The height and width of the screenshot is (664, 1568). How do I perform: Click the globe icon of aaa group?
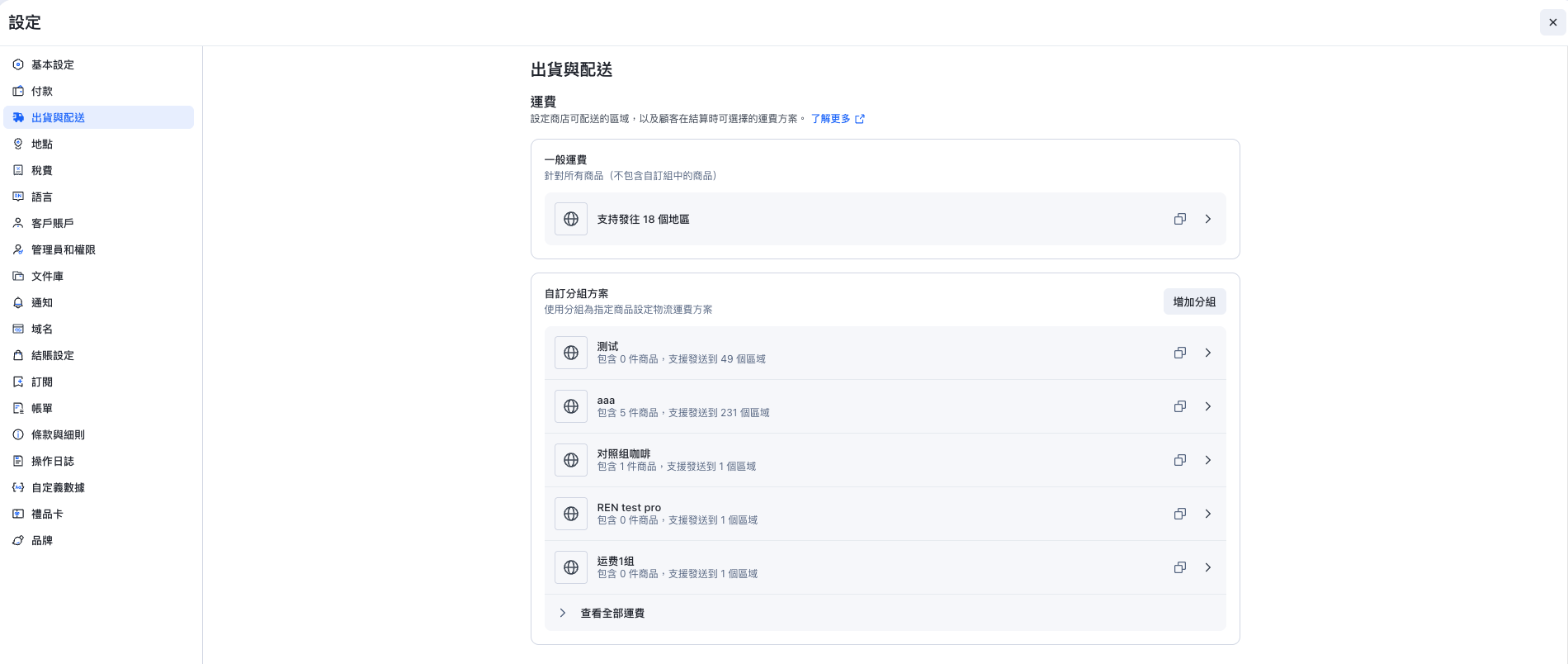click(x=571, y=406)
